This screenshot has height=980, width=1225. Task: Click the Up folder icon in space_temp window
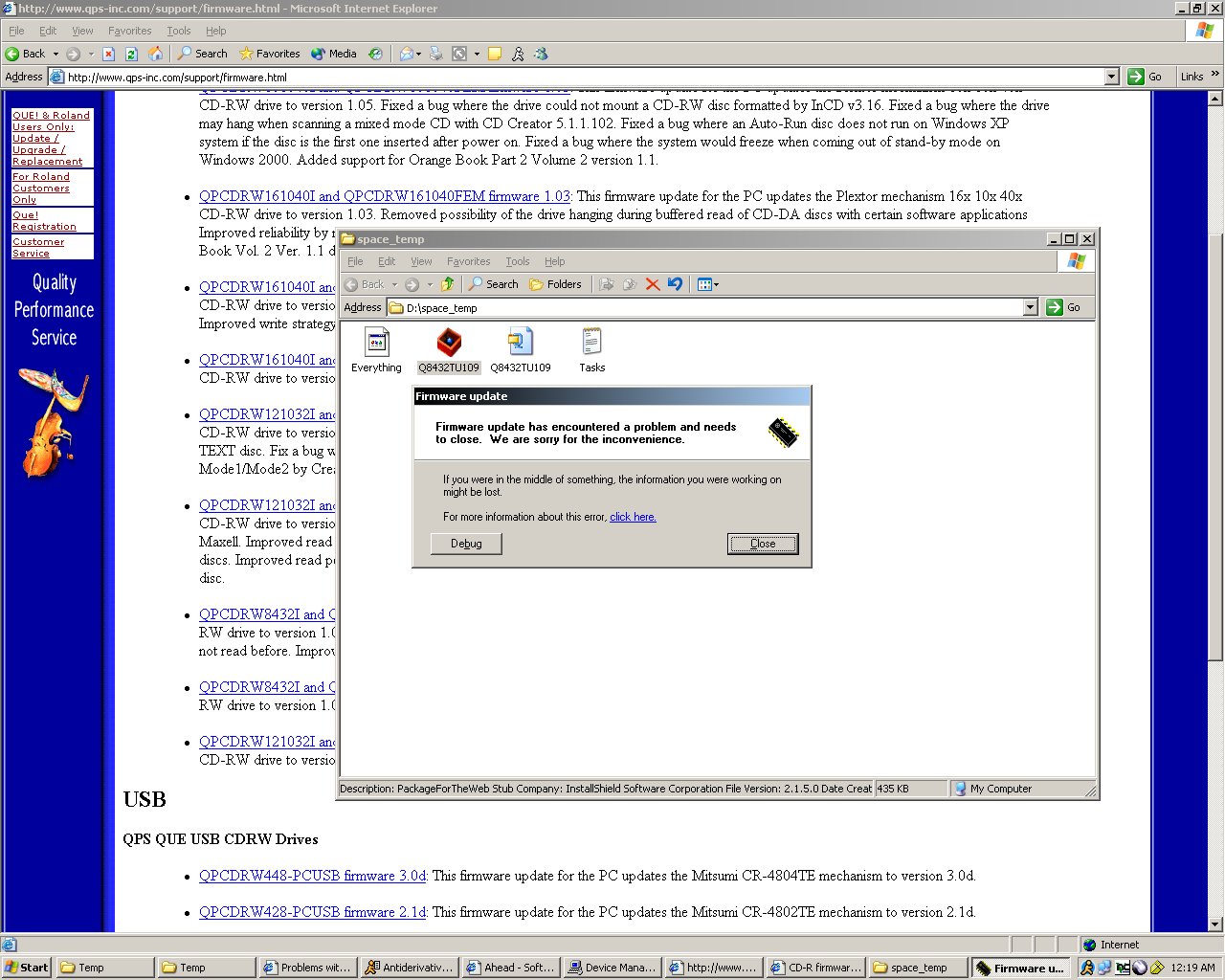click(447, 283)
